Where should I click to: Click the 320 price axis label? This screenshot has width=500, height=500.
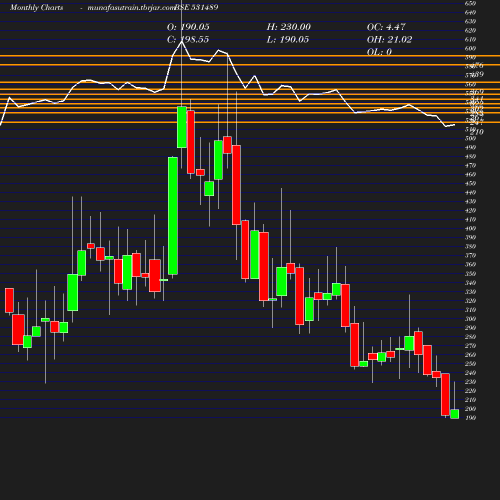(470, 301)
